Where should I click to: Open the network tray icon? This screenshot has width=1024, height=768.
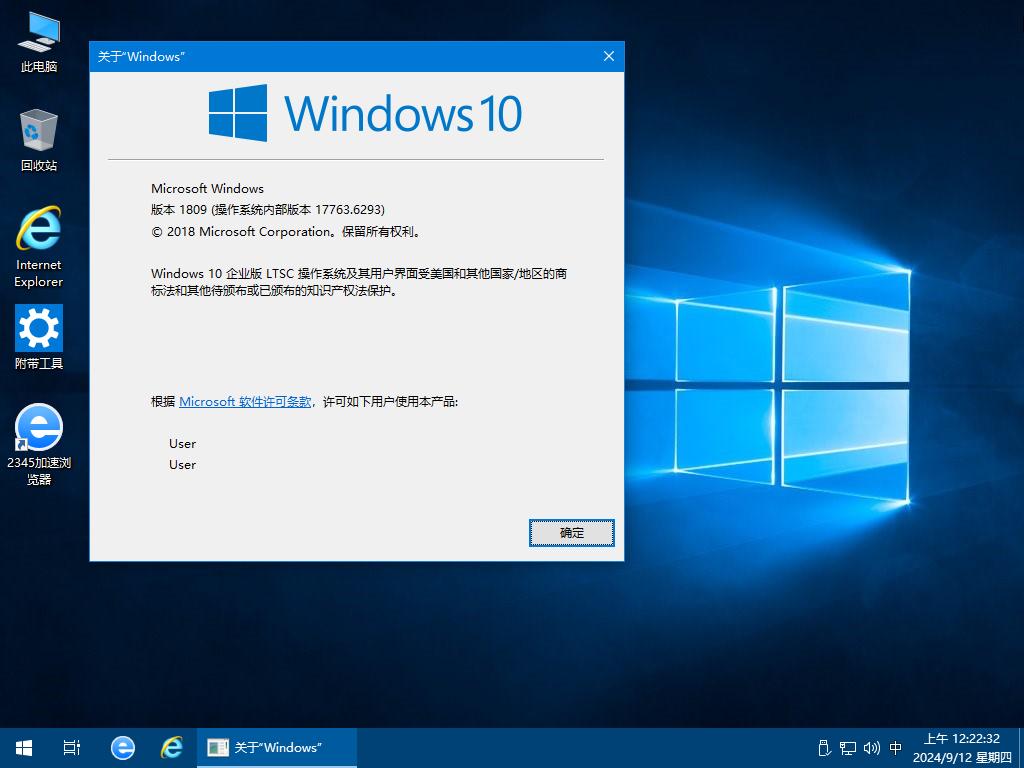tap(848, 748)
